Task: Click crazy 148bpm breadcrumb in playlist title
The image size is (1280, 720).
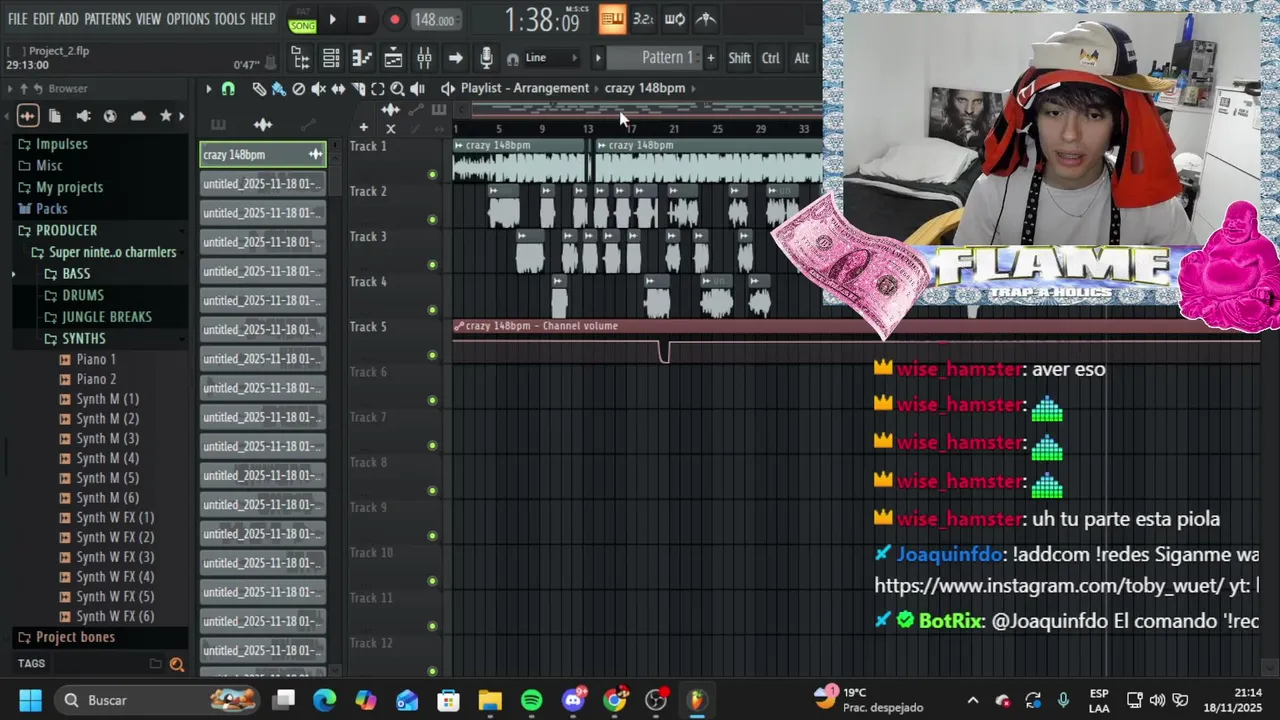Action: click(645, 88)
